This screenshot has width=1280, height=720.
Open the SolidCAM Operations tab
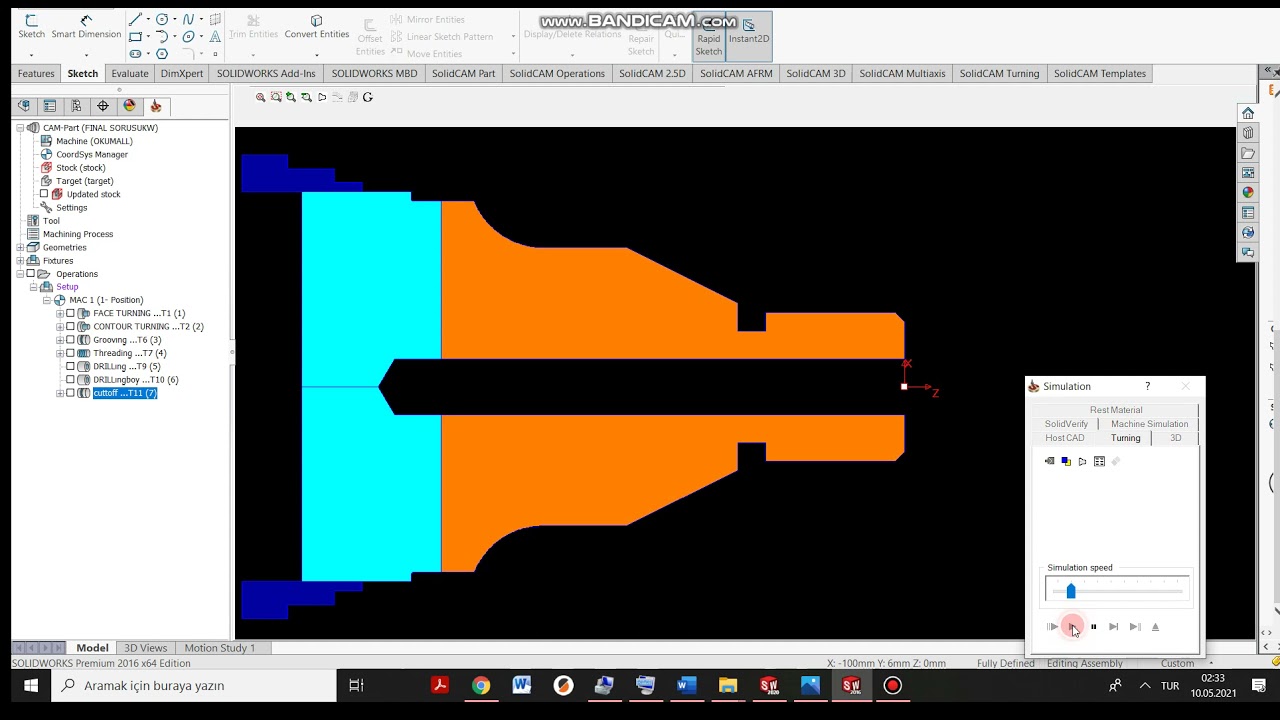pos(557,73)
